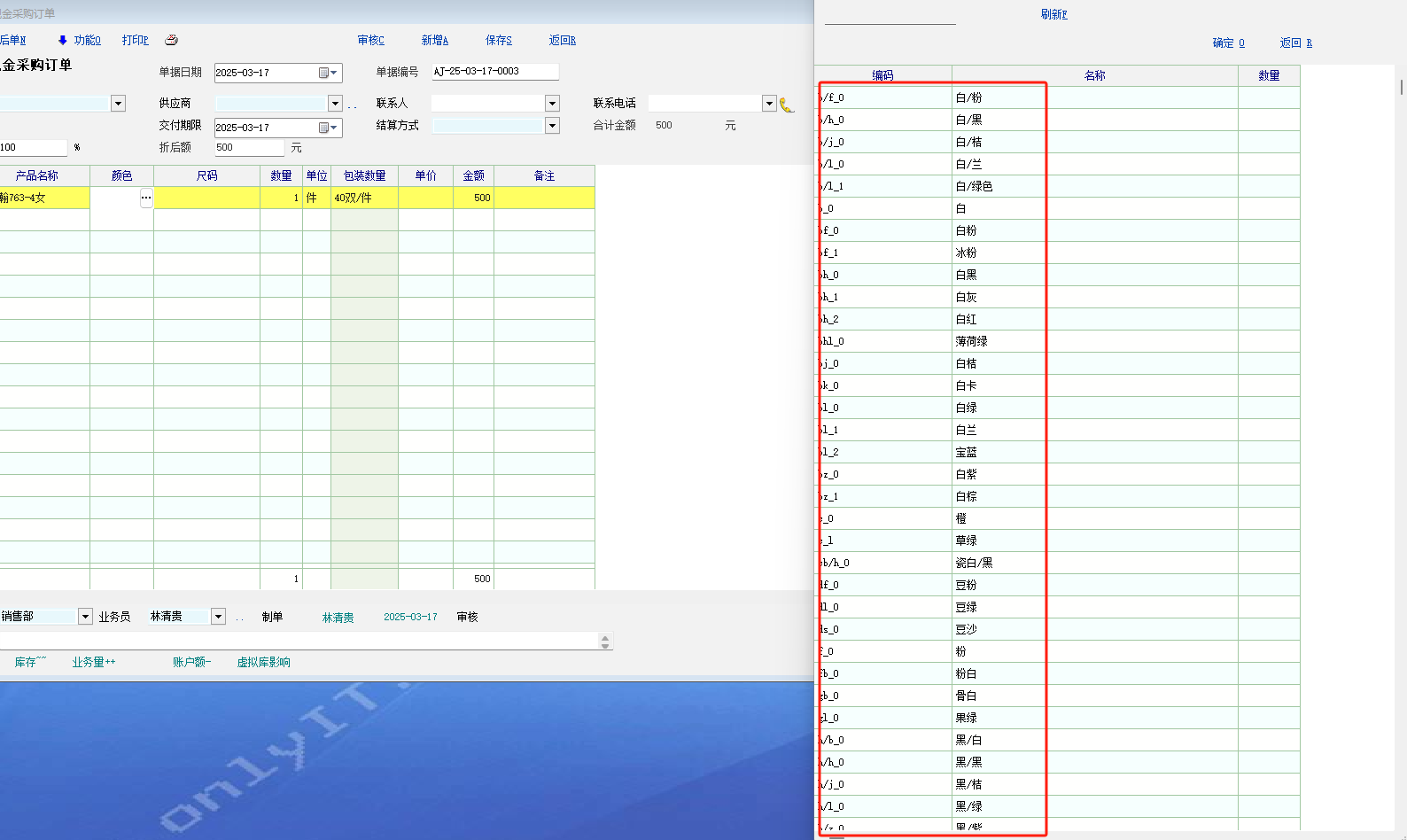1407x840 pixels.
Task: Expand the 供应商 dropdown
Action: (335, 104)
